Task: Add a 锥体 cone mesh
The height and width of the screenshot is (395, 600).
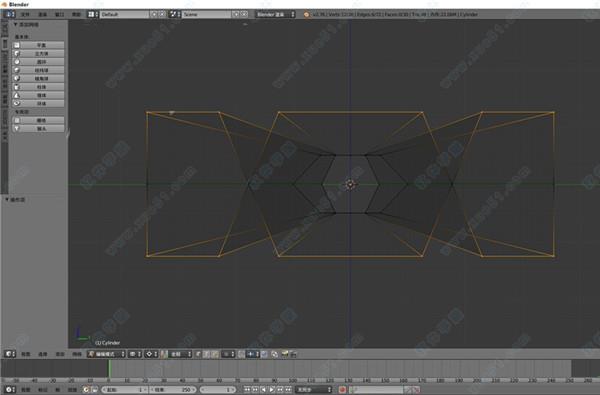Action: [38, 95]
